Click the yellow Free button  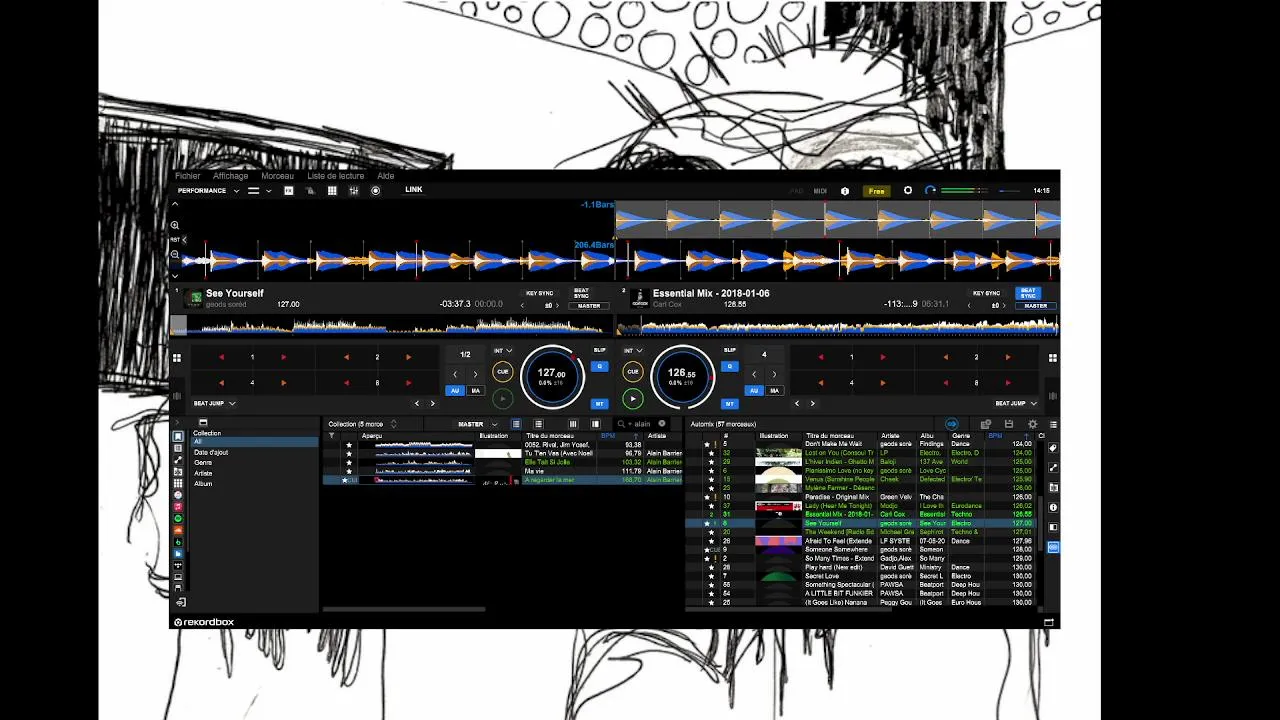coord(876,191)
